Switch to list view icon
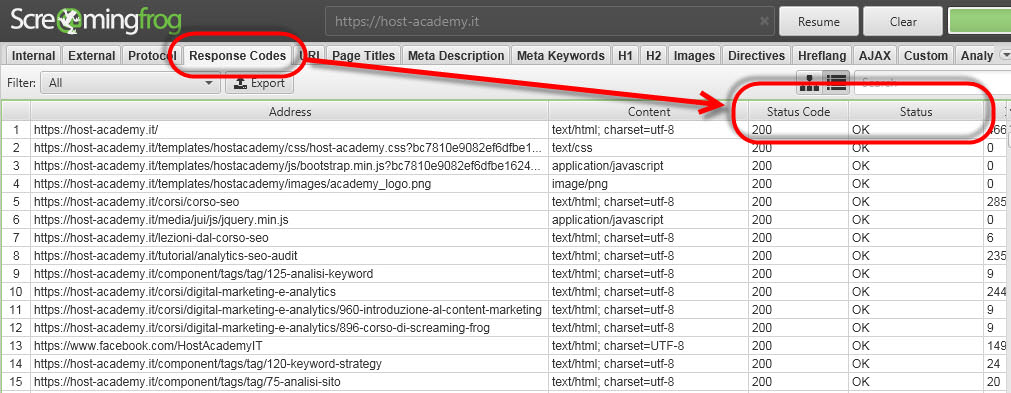1011x393 pixels. tap(836, 82)
